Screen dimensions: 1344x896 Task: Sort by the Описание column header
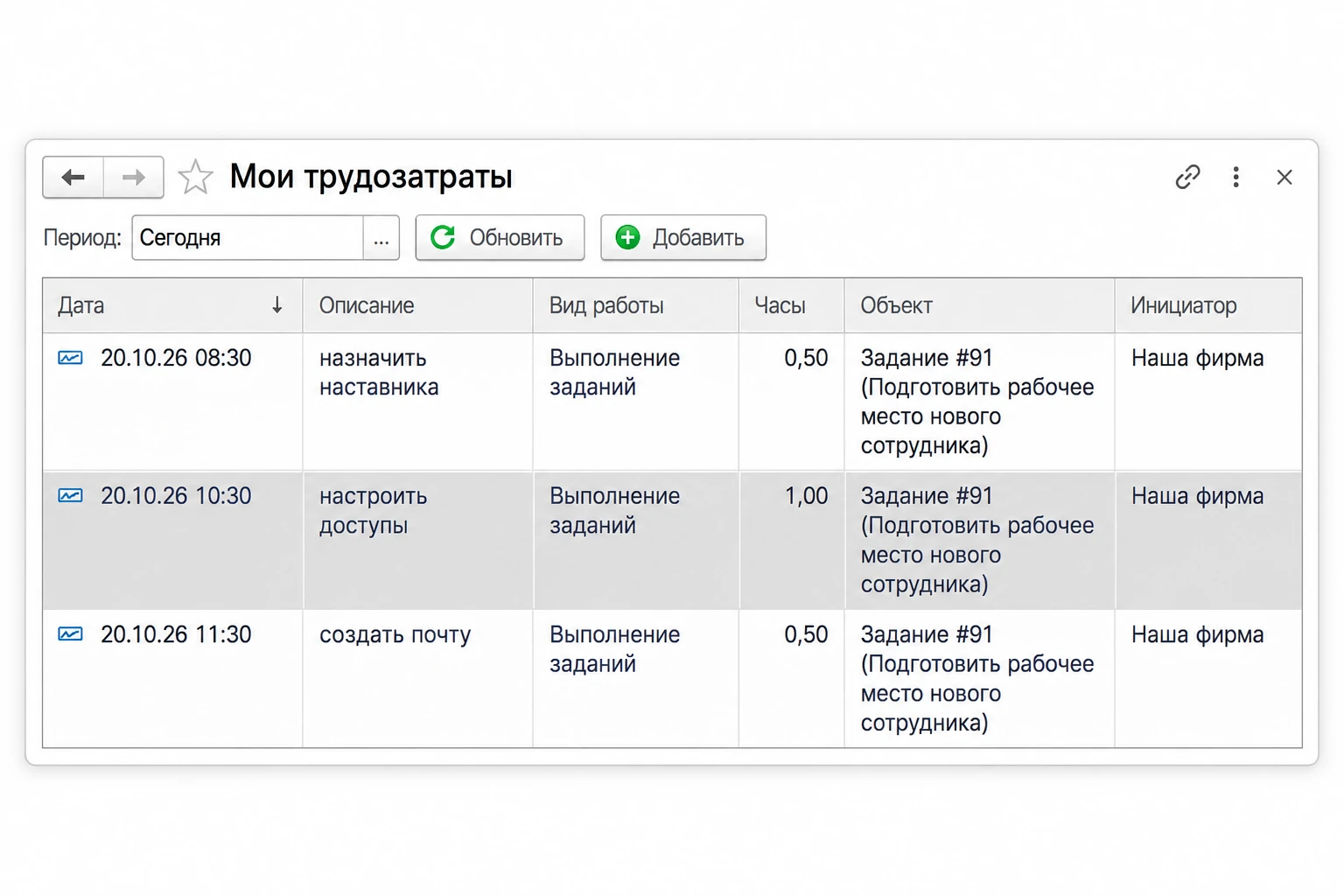(417, 305)
